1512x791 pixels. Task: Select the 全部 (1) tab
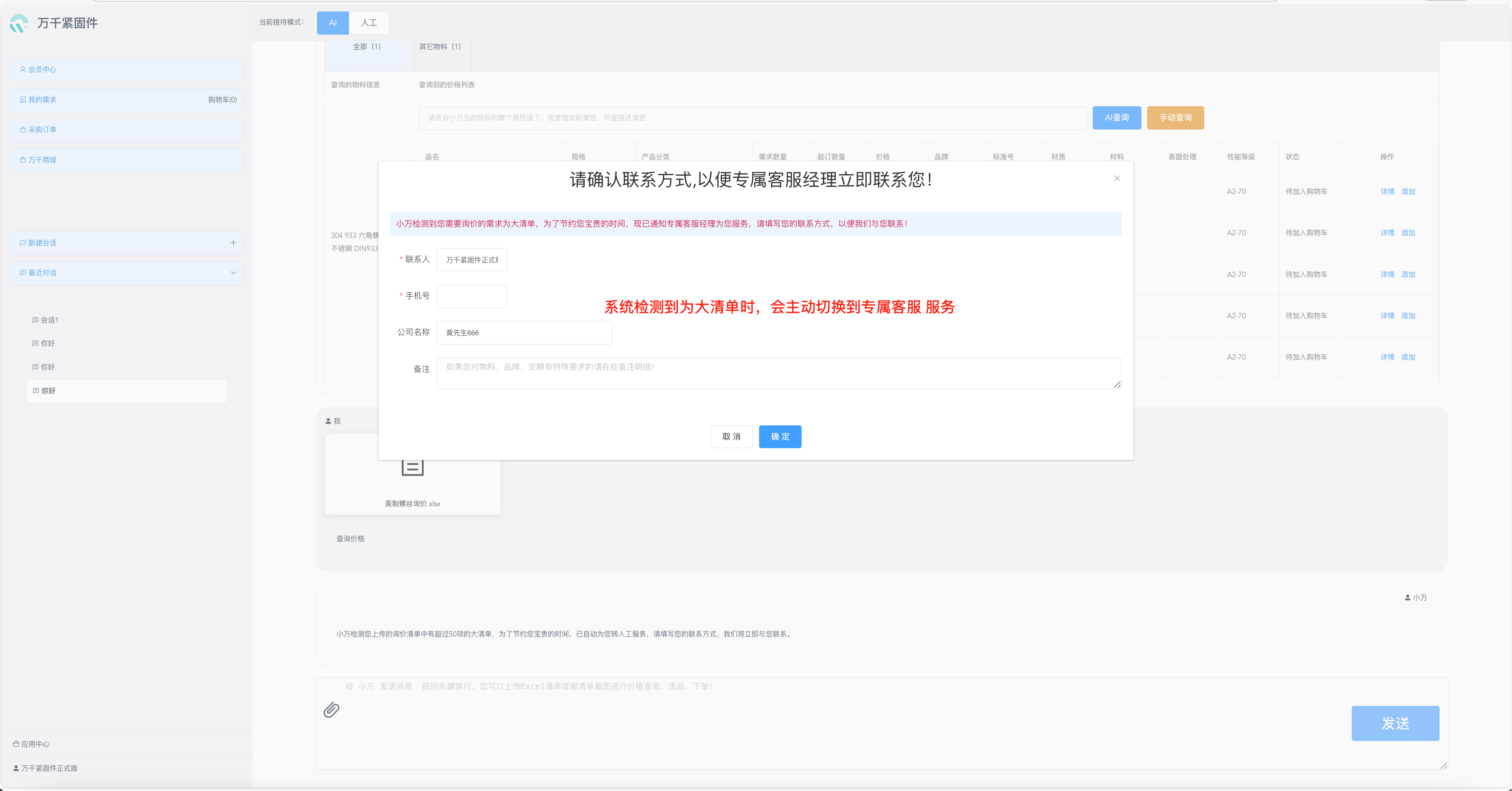[367, 47]
